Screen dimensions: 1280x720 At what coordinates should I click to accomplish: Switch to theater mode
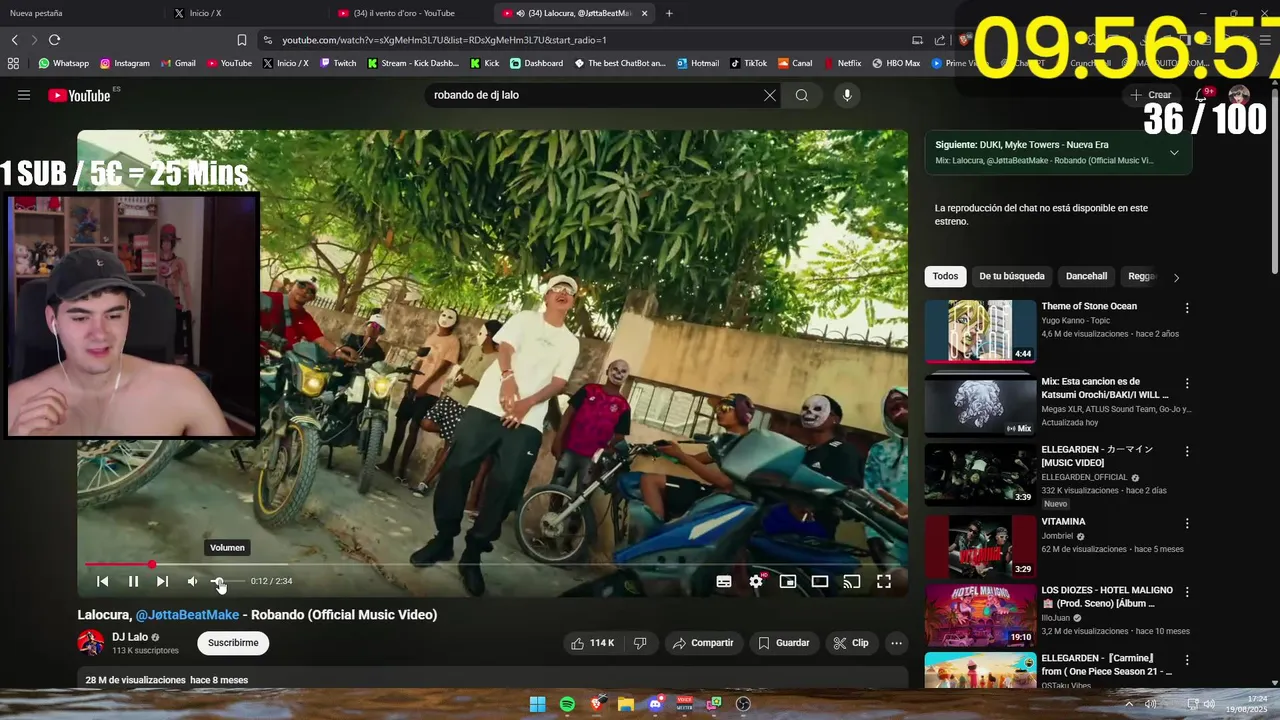[x=820, y=581]
